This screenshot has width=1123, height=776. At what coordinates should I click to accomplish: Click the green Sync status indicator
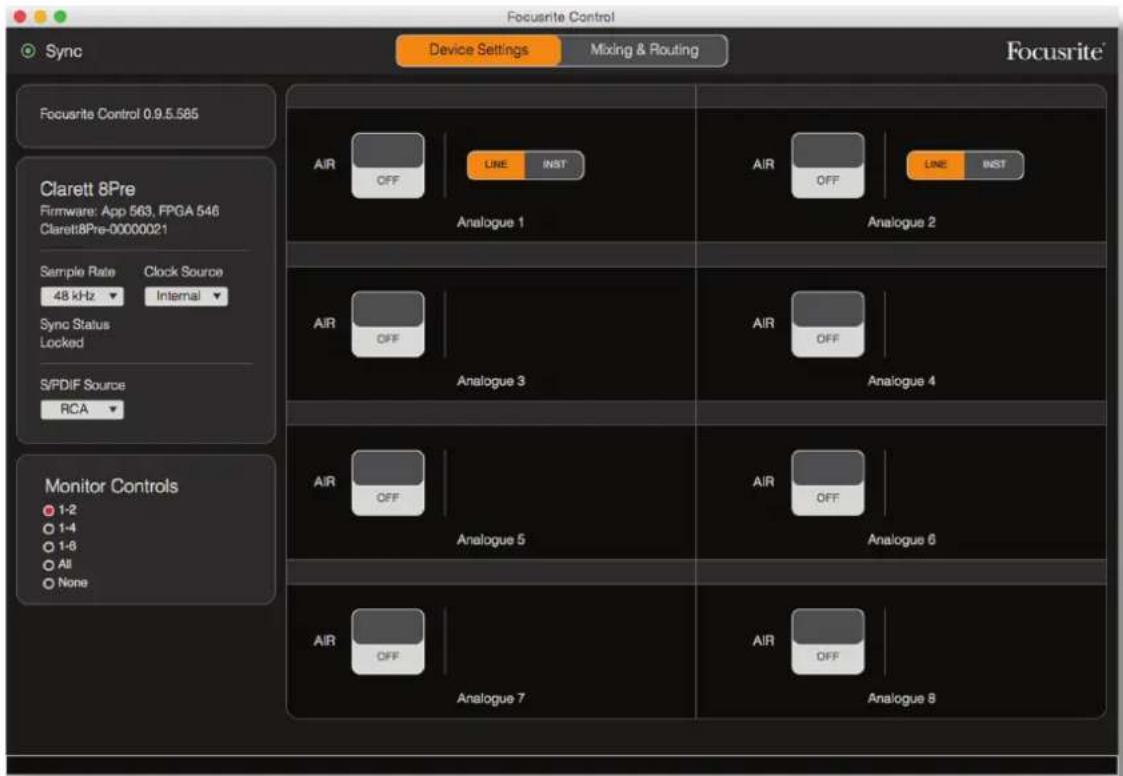coord(28,51)
